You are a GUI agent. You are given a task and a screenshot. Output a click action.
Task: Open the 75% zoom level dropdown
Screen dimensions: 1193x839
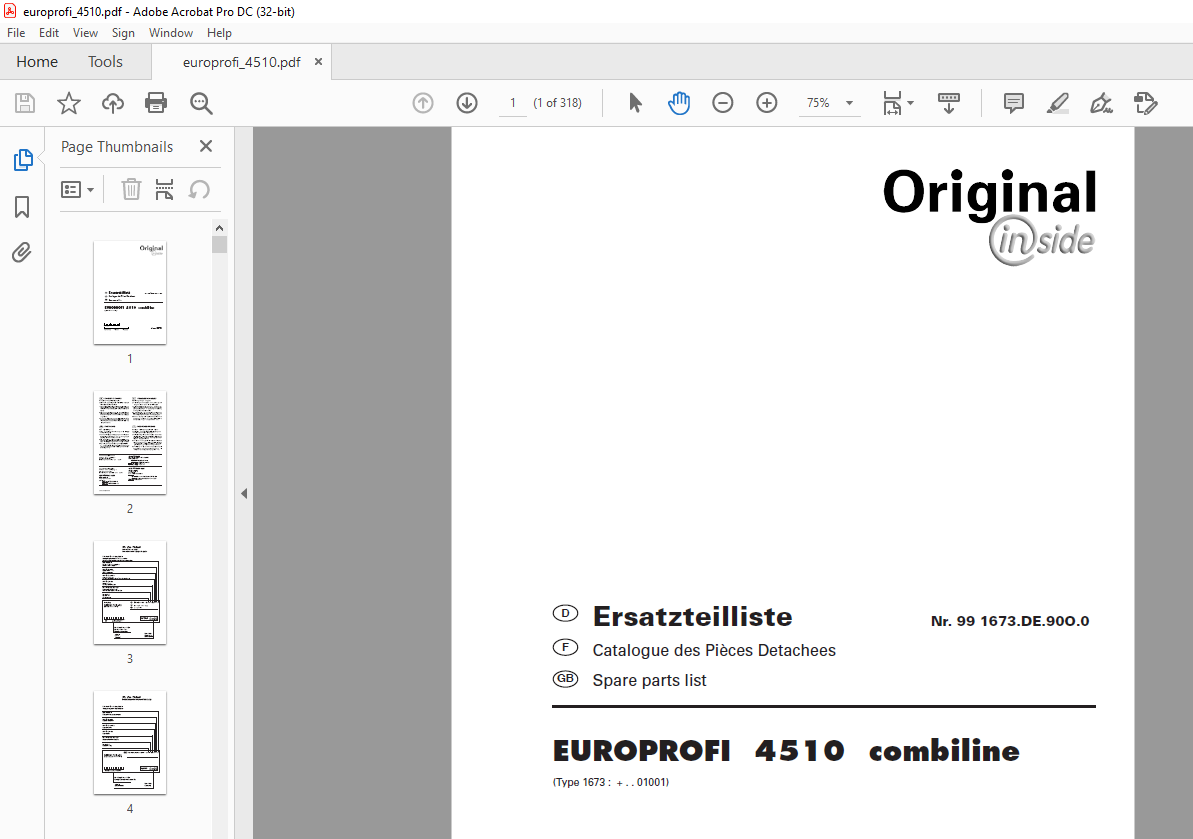829,103
